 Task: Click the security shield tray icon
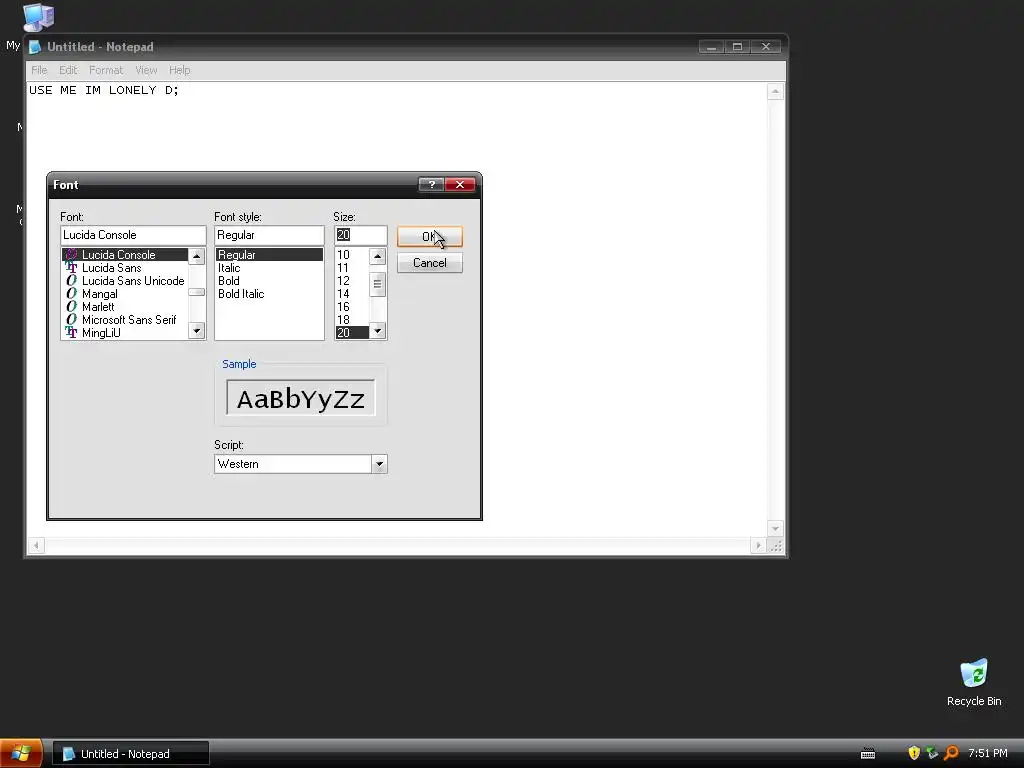coord(914,753)
